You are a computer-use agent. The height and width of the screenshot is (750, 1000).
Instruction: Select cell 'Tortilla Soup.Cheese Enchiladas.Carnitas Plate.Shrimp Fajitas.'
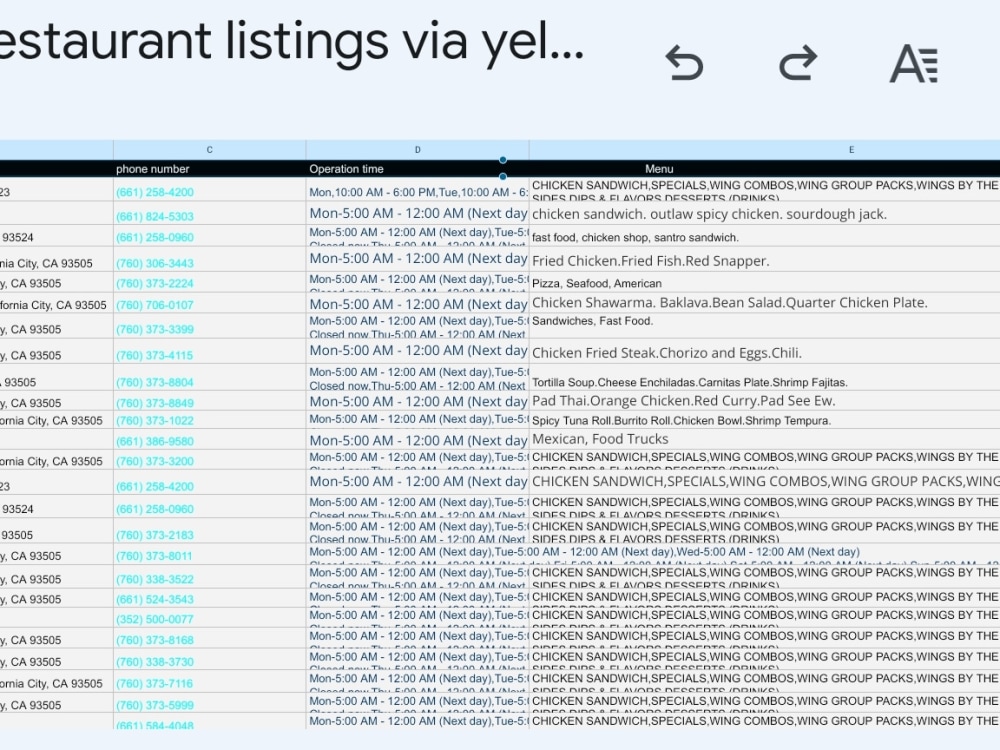tap(765, 378)
